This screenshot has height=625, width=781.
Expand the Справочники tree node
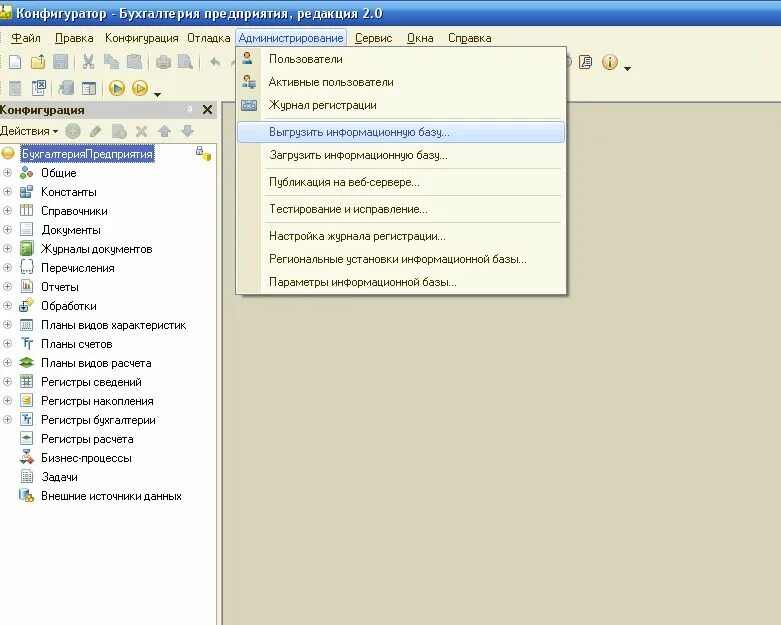pyautogui.click(x=7, y=211)
